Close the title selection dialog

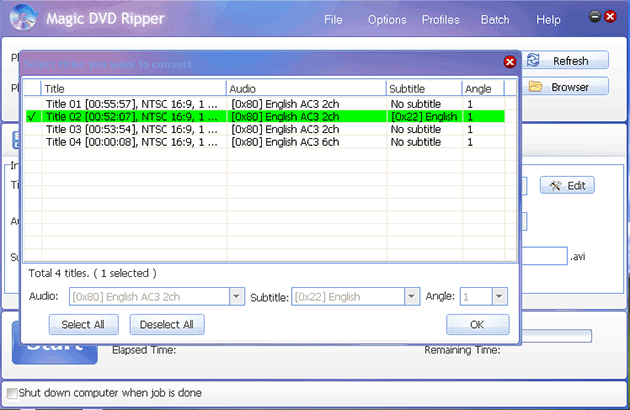tap(510, 62)
